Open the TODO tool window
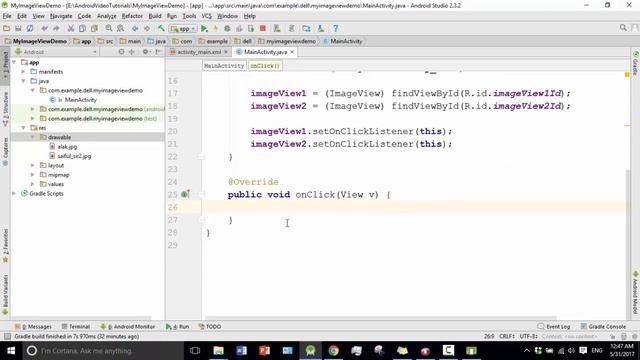 210,327
